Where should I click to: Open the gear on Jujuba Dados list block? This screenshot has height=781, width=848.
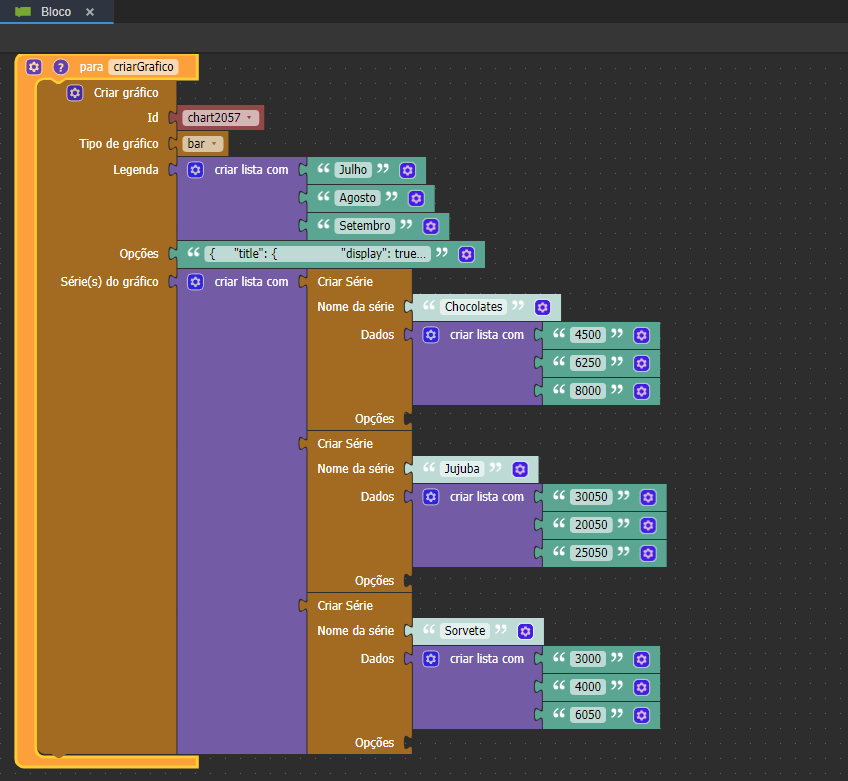(x=430, y=497)
